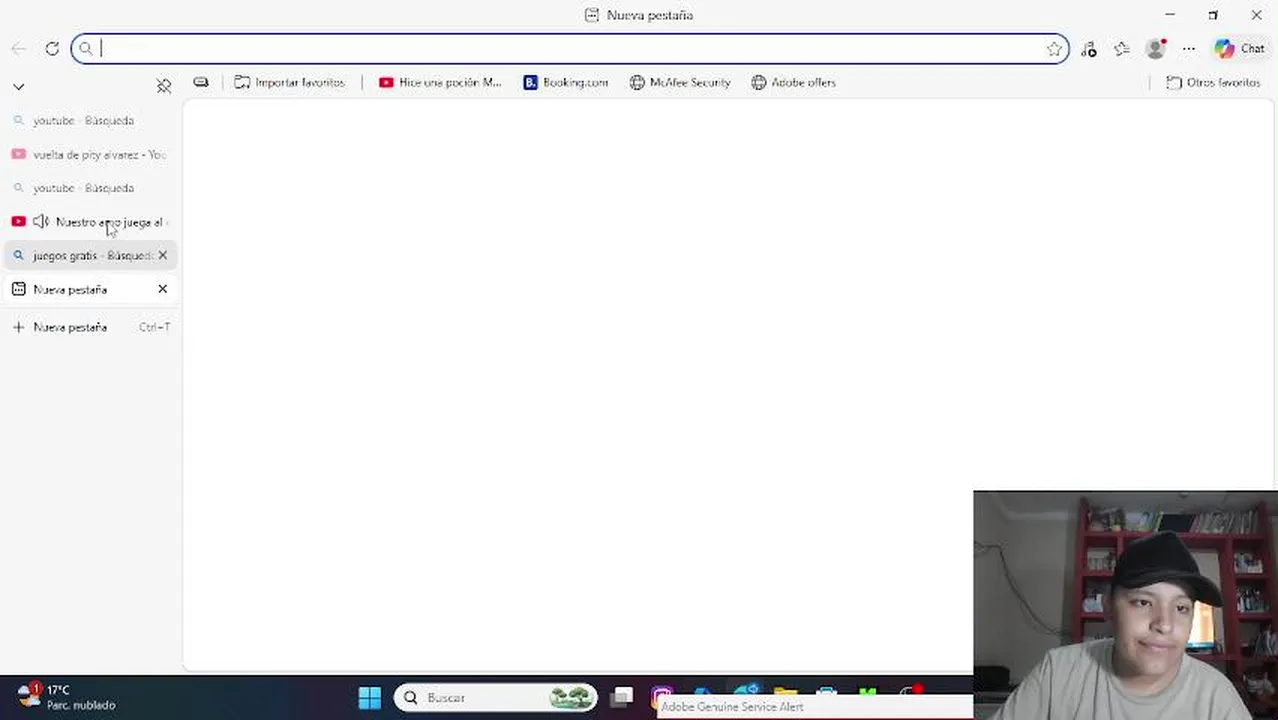Switch to first youtube - Búsqueda tab
This screenshot has width=1278, height=720.
(x=91, y=120)
